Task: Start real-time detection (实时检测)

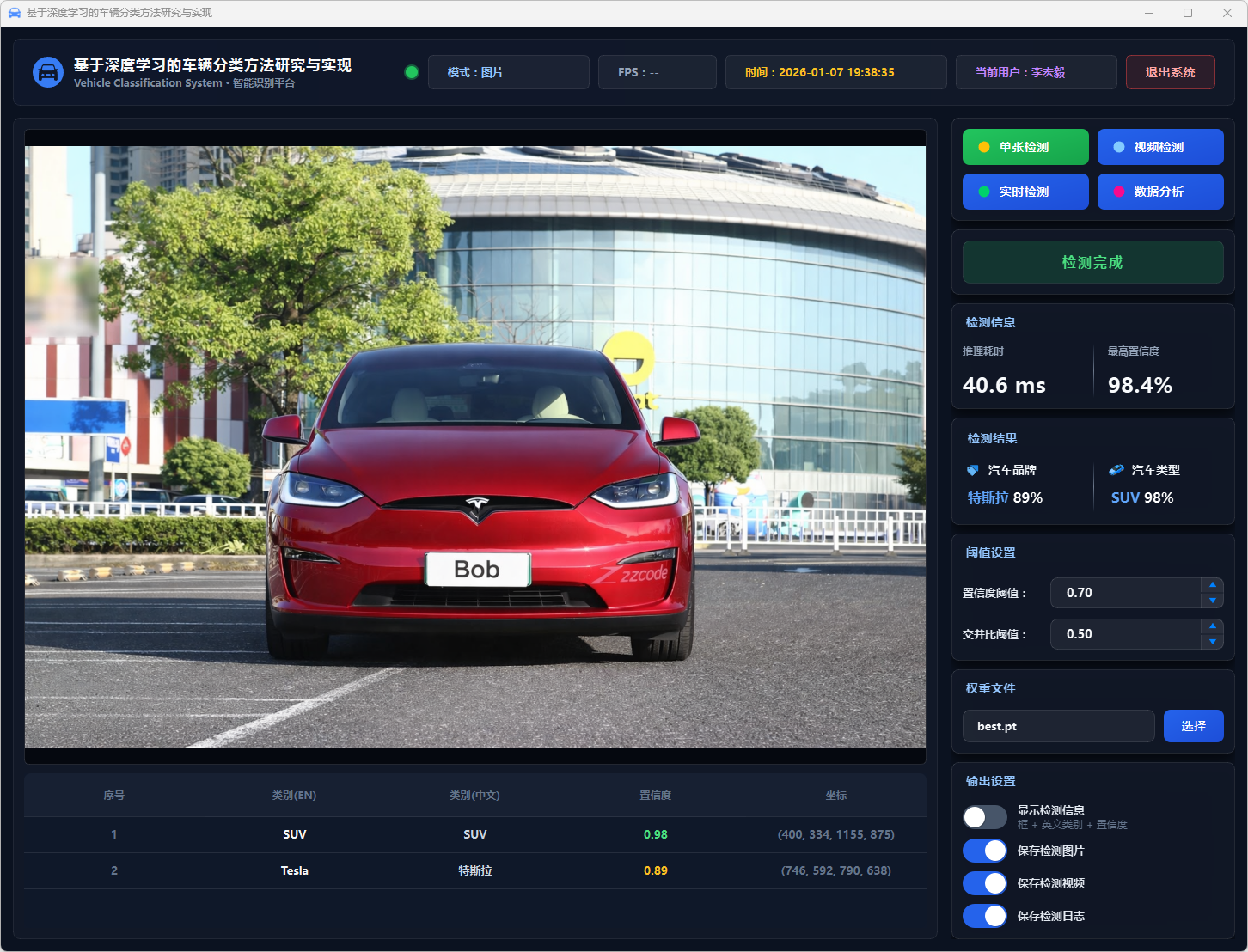Action: tap(1025, 192)
